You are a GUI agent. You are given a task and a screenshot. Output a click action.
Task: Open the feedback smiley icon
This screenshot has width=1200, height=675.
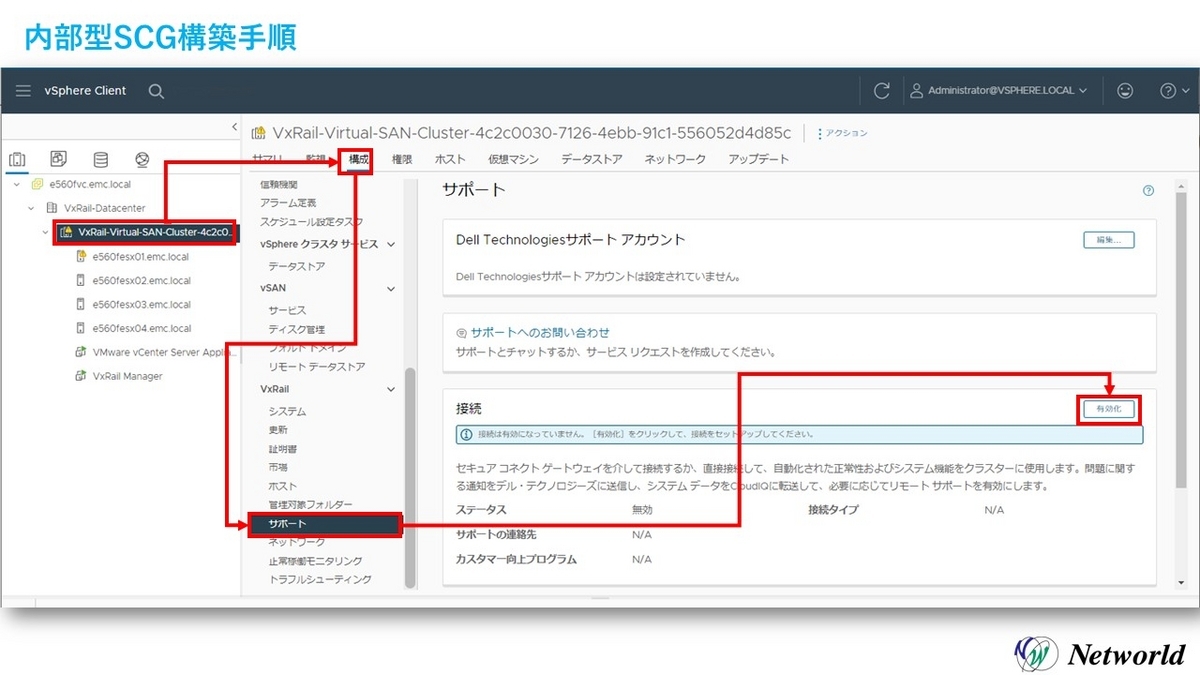(1125, 91)
